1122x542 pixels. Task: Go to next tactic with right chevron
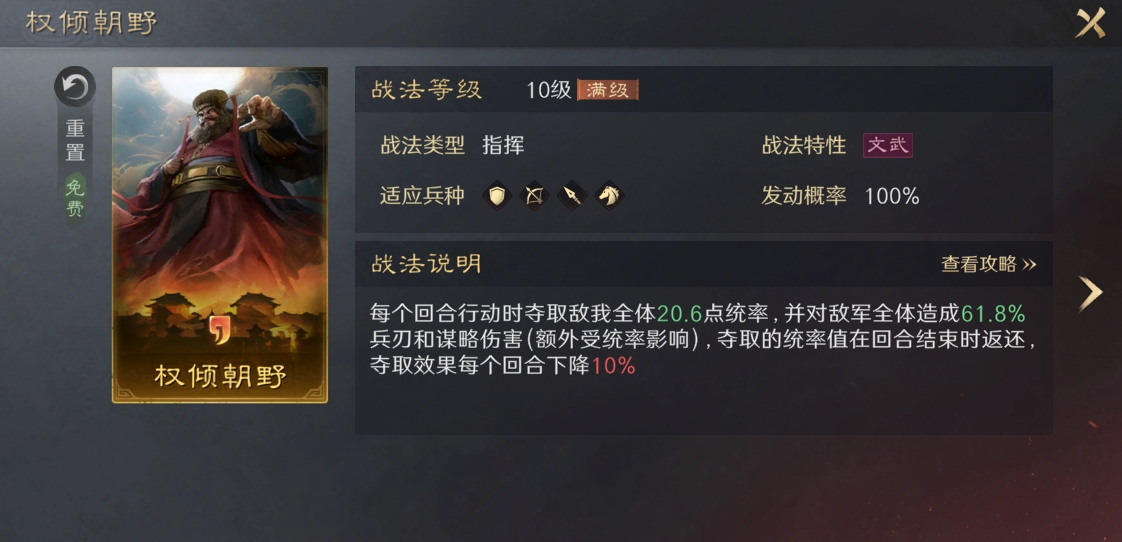point(1091,294)
